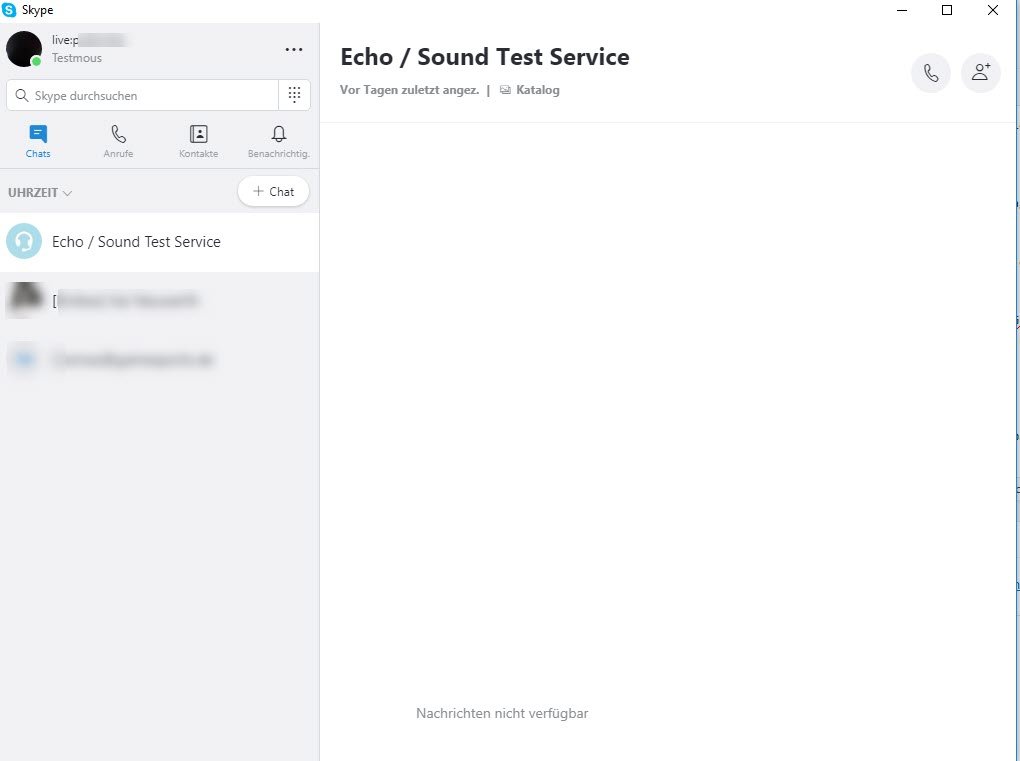Screen dimensions: 1020x761
Task: Open the dial pad grid icon
Action: point(294,95)
